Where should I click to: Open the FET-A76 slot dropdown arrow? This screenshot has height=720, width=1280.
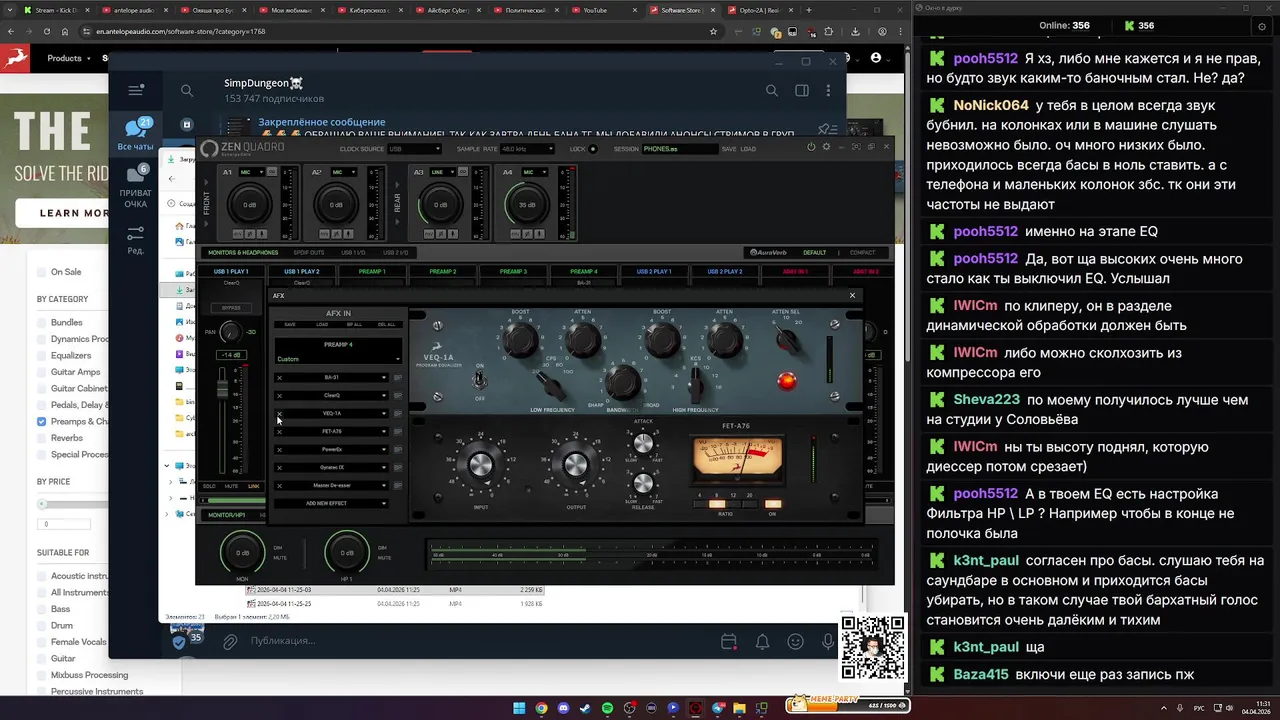[383, 432]
